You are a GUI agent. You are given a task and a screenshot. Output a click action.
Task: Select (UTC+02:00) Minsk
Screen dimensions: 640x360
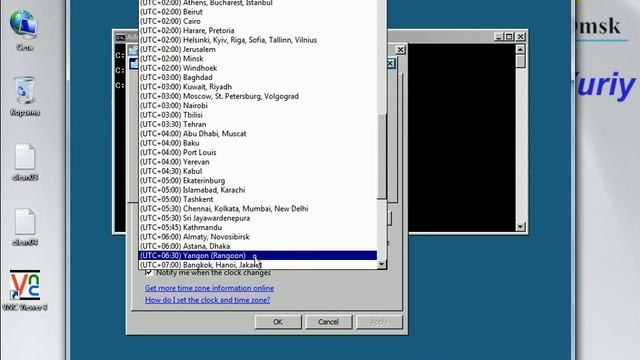coord(258,58)
